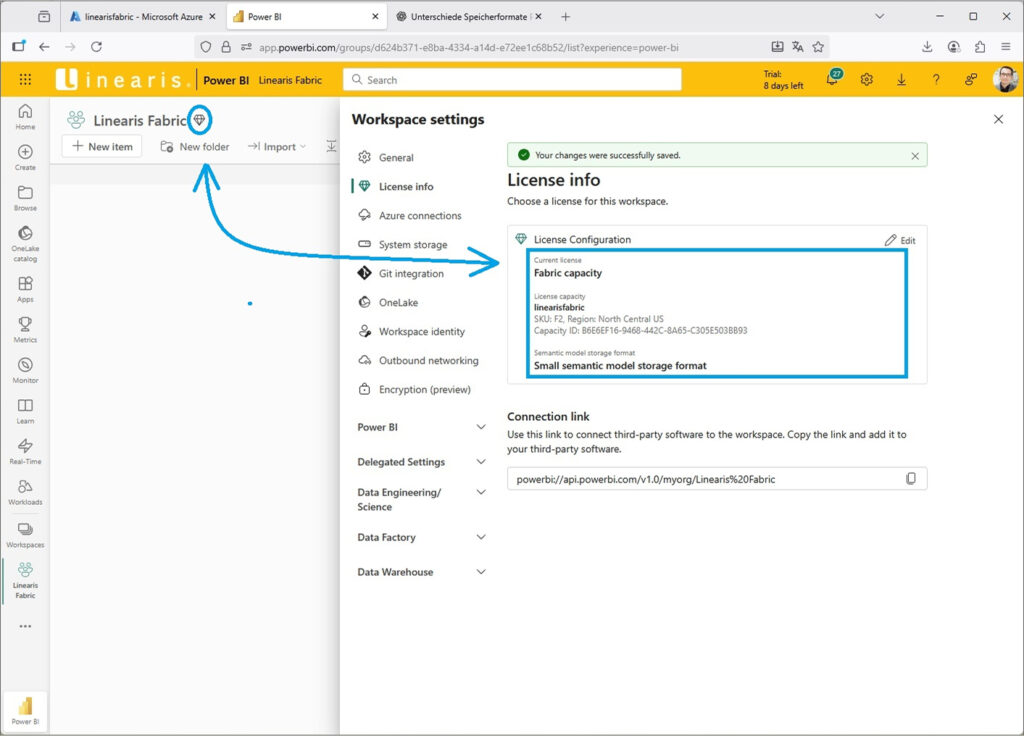Click the sidebar more options ellipsis

(x=25, y=626)
